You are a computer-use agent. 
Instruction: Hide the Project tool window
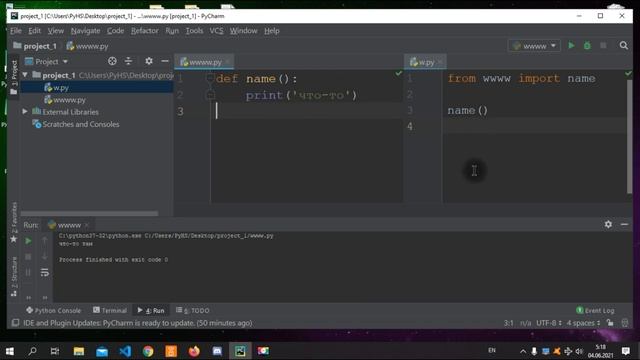click(x=165, y=61)
